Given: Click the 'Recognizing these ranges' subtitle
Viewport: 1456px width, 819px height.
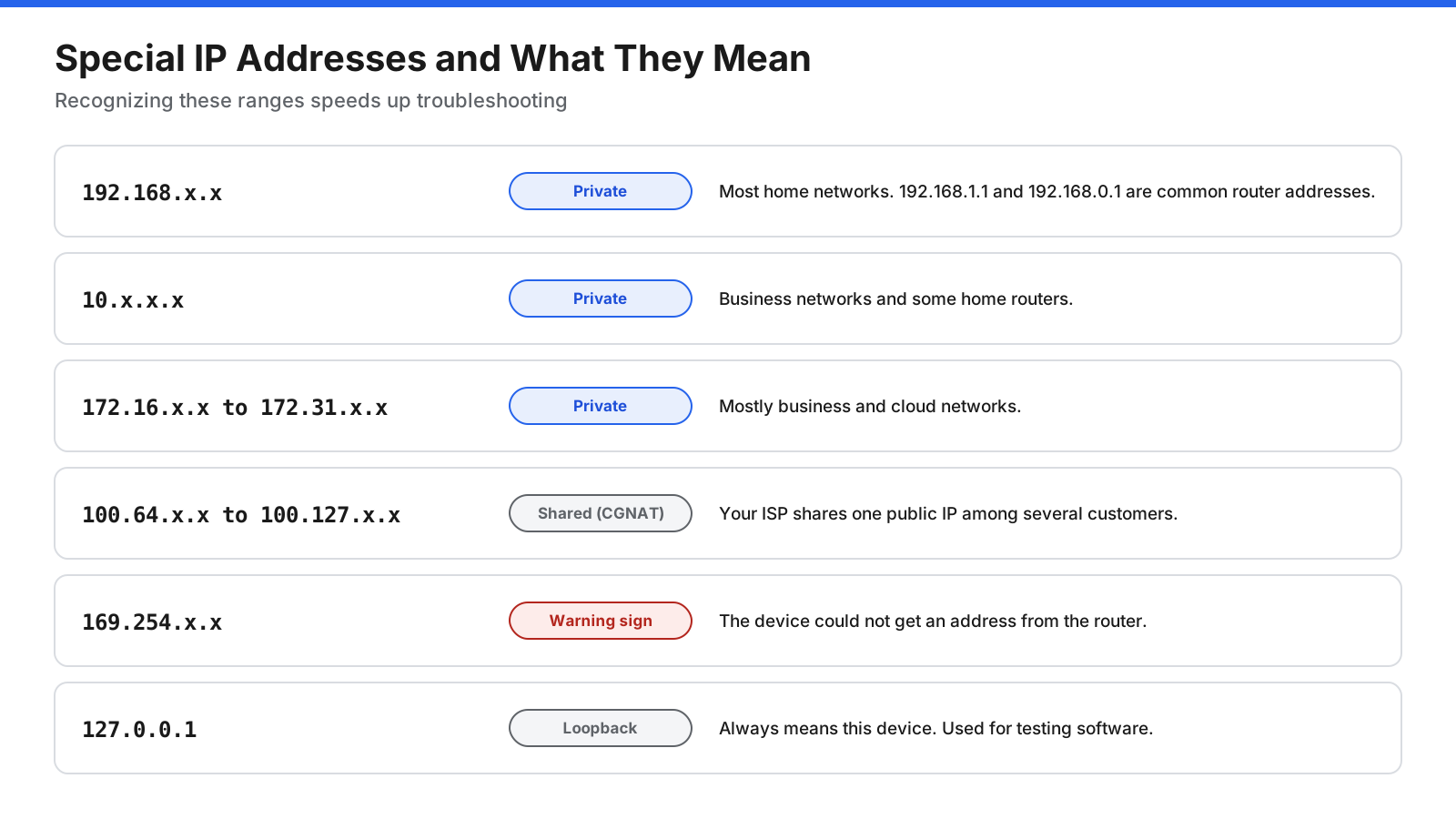Looking at the screenshot, I should tap(310, 100).
